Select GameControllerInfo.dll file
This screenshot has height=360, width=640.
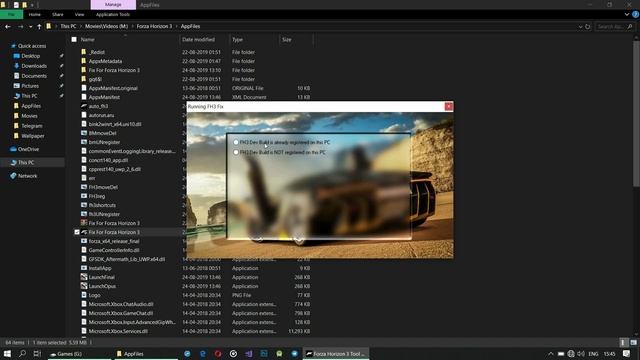[x=114, y=250]
